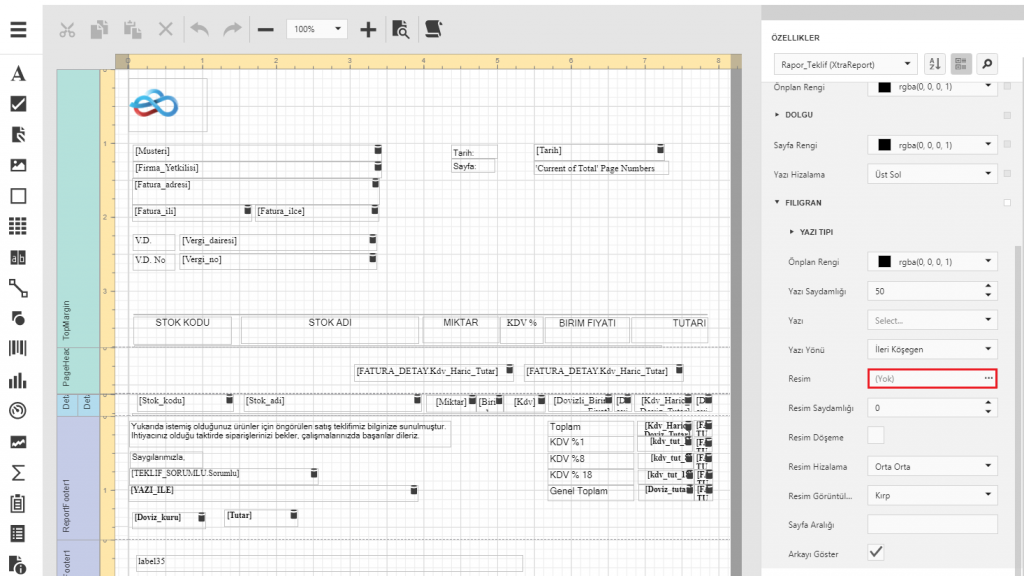
Task: Select the Barcode tool in toolbox
Action: coord(18,349)
